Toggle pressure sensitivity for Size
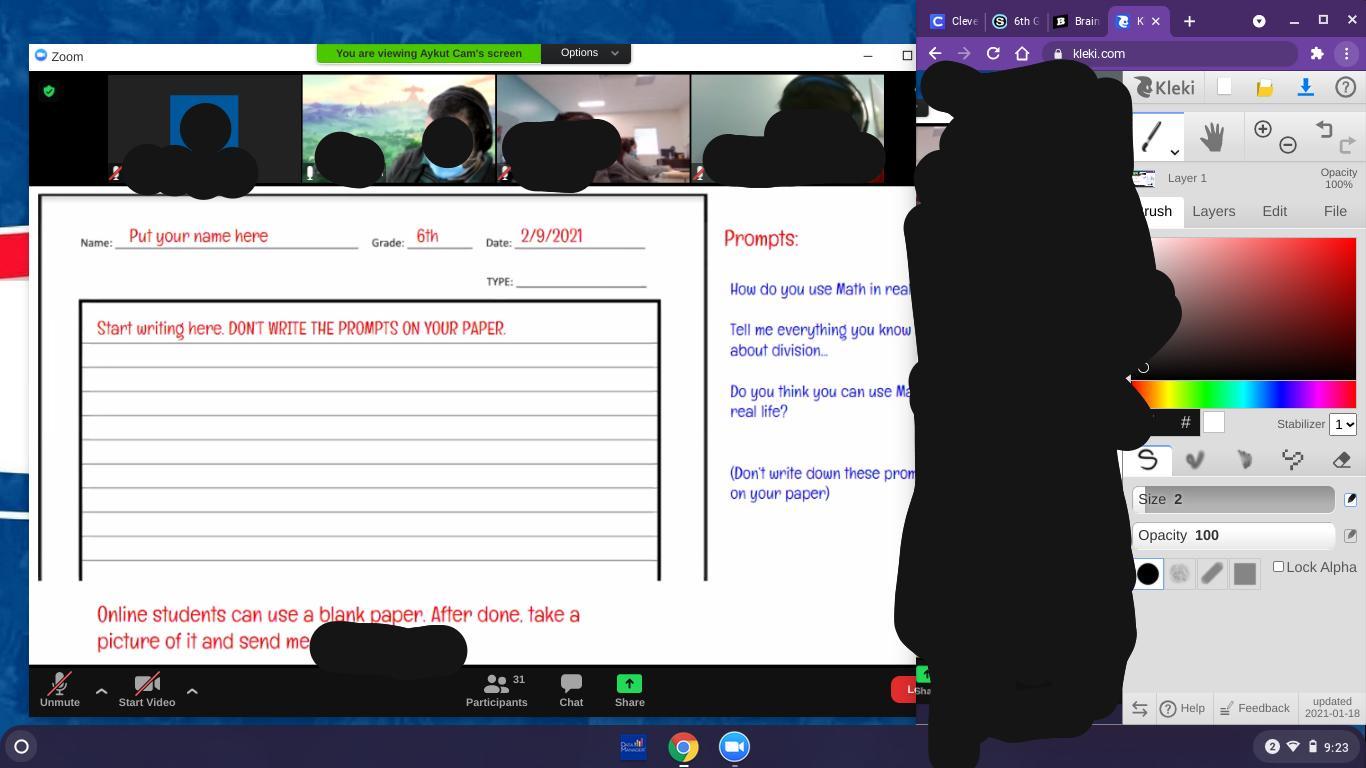This screenshot has height=768, width=1366. coord(1350,499)
